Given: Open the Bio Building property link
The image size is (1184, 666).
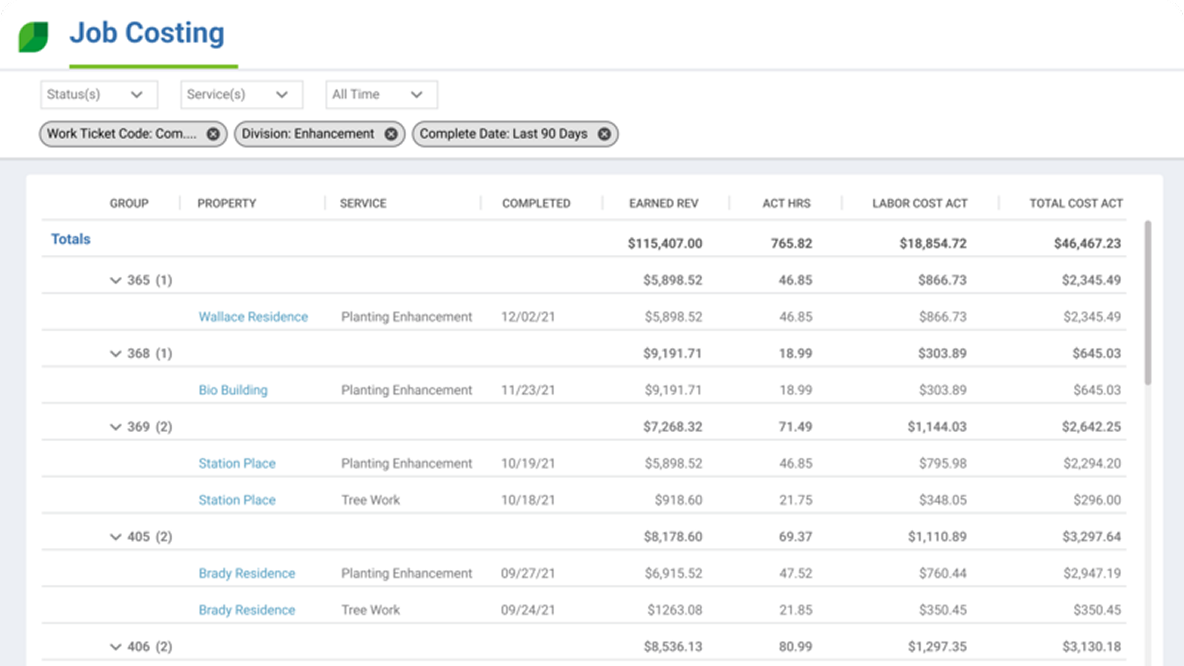Looking at the screenshot, I should 233,390.
